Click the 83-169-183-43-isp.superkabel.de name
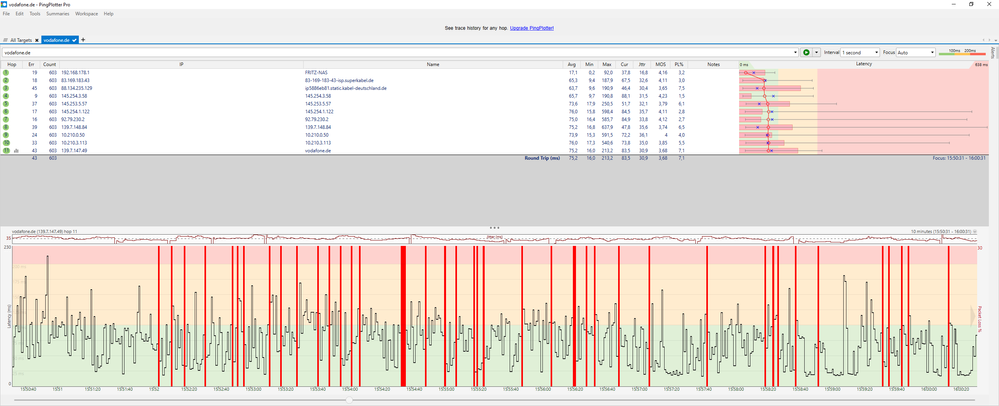Viewport: 999px width, 406px height. click(x=339, y=81)
